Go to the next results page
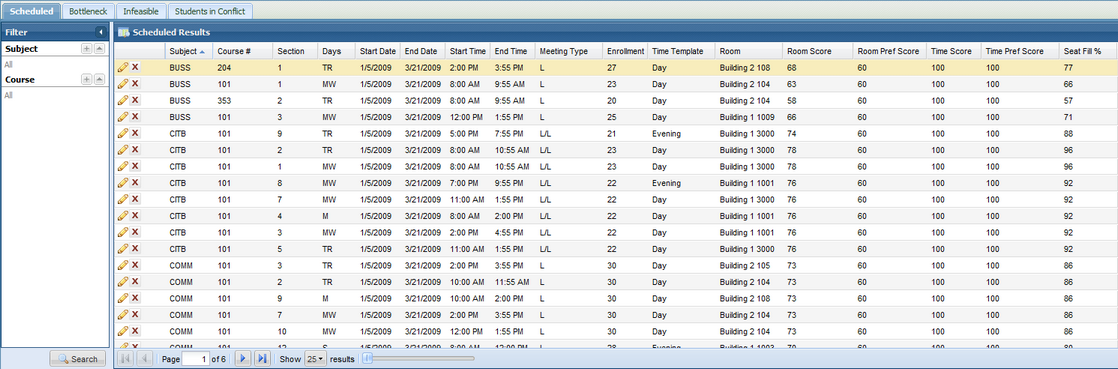Screen dimensions: 1118x369 (243, 359)
